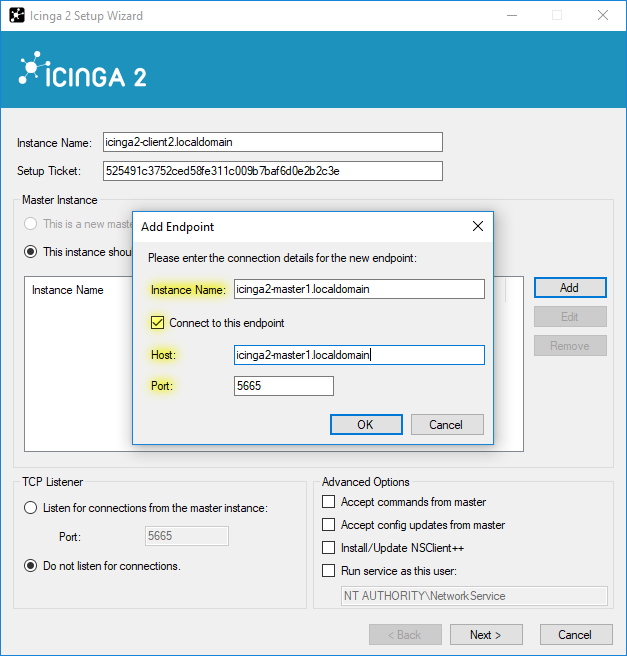Click the NT AUTHORITY\NetworkService user field

(x=474, y=596)
